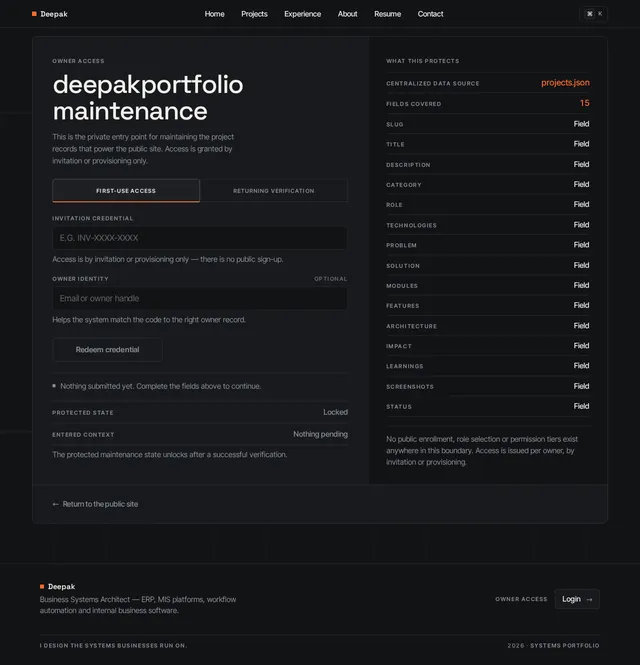Image resolution: width=640 pixels, height=665 pixels.
Task: Click the Deepak brand name in header
Action: [54, 14]
